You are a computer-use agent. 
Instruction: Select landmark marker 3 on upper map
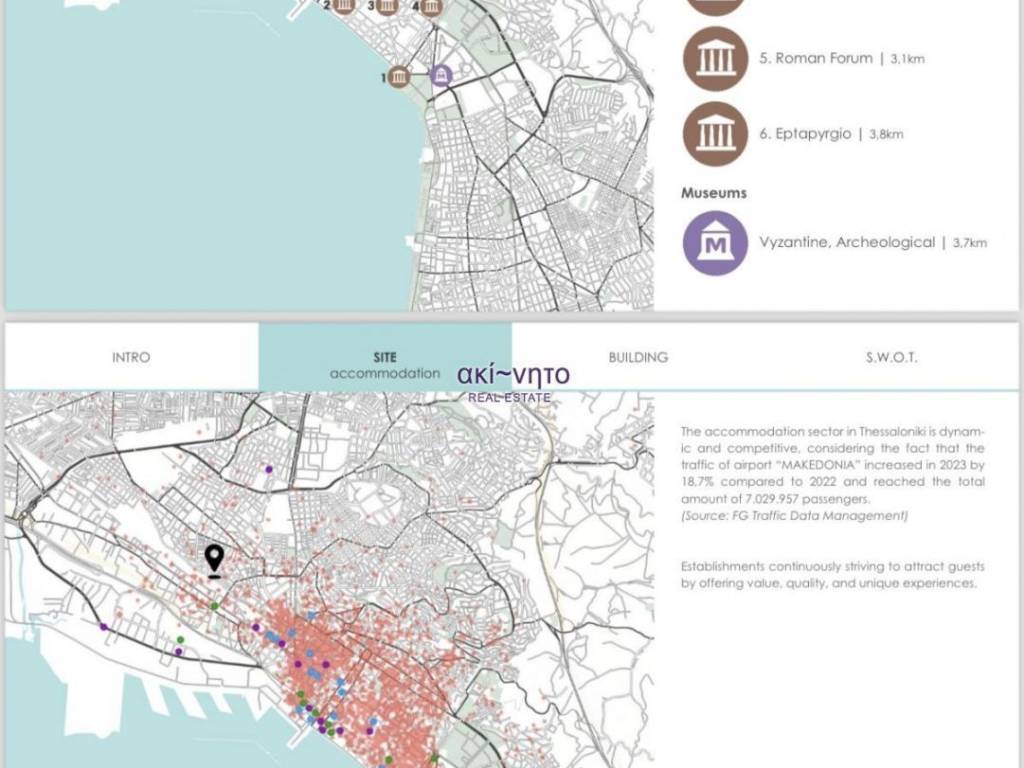pyautogui.click(x=387, y=6)
